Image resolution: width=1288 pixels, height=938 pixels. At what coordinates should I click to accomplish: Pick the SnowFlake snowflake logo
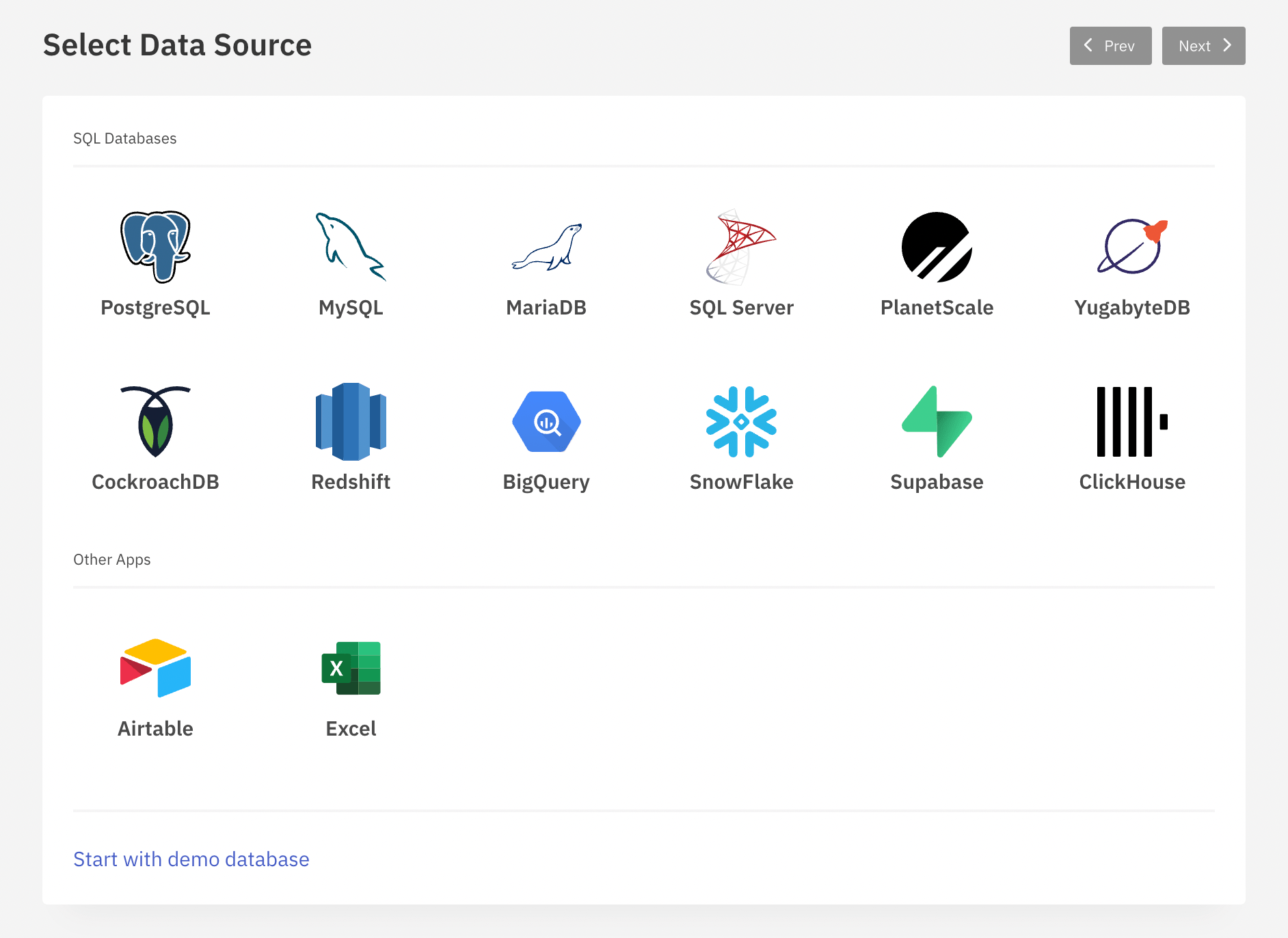(x=741, y=421)
